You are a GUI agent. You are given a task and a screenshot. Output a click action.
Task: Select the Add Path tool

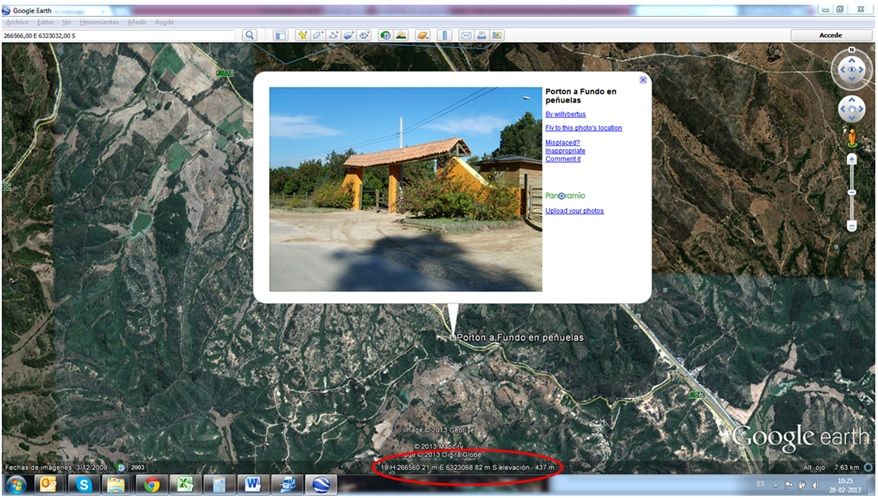[333, 35]
